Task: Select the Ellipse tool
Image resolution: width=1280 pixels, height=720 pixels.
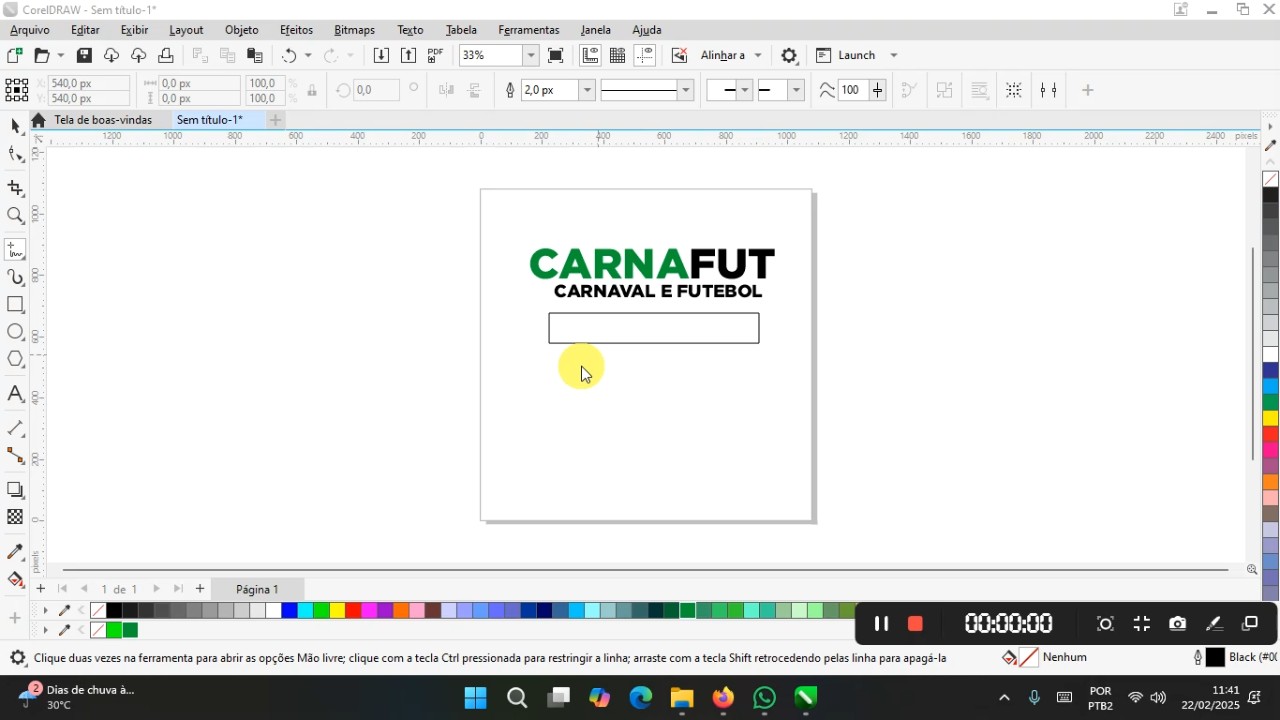Action: 15,332
